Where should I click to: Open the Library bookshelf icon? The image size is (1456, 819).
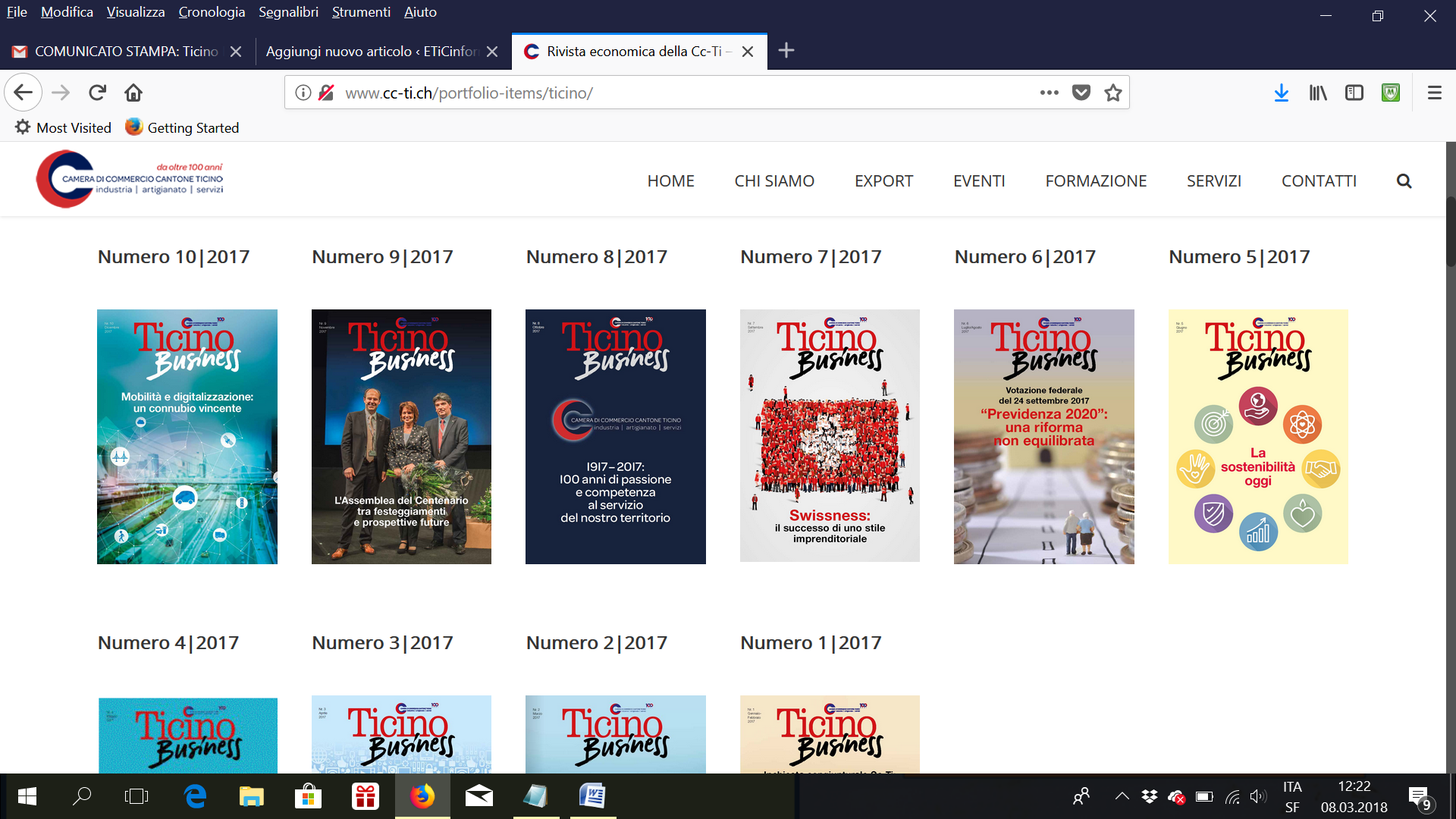tap(1318, 93)
